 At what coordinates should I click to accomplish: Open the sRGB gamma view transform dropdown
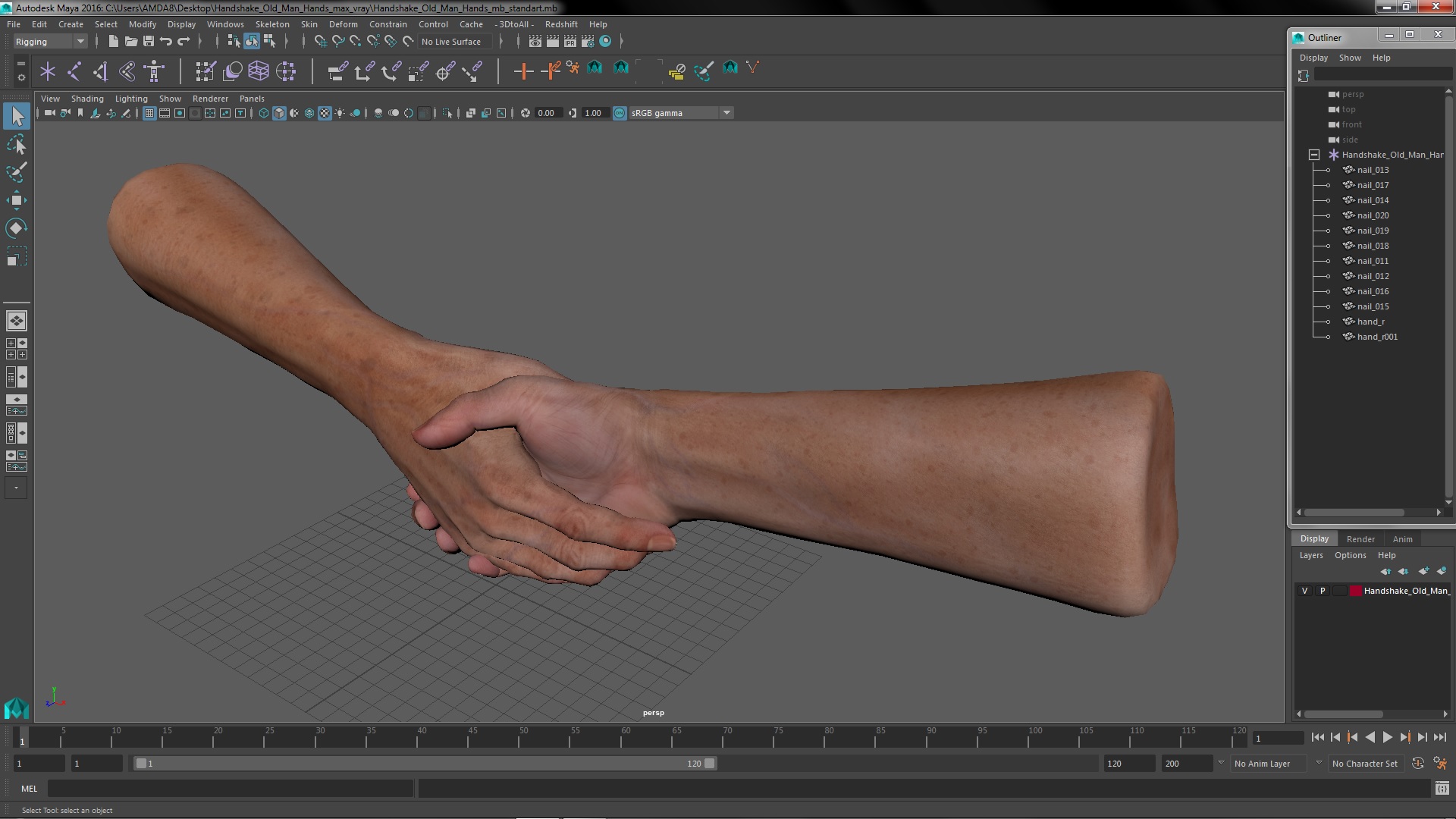(x=681, y=113)
